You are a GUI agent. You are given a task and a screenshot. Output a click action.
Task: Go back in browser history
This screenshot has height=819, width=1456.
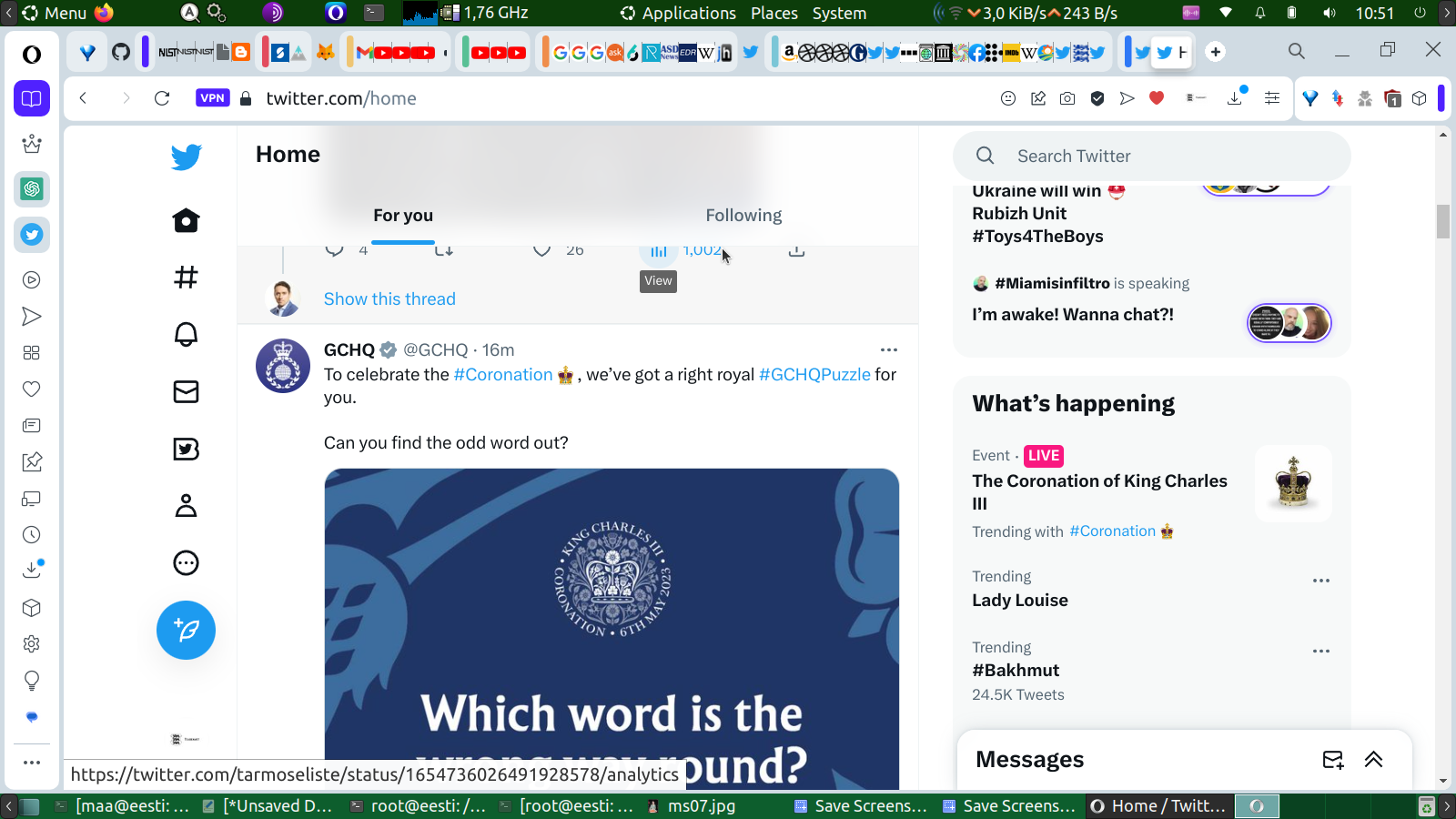83,98
